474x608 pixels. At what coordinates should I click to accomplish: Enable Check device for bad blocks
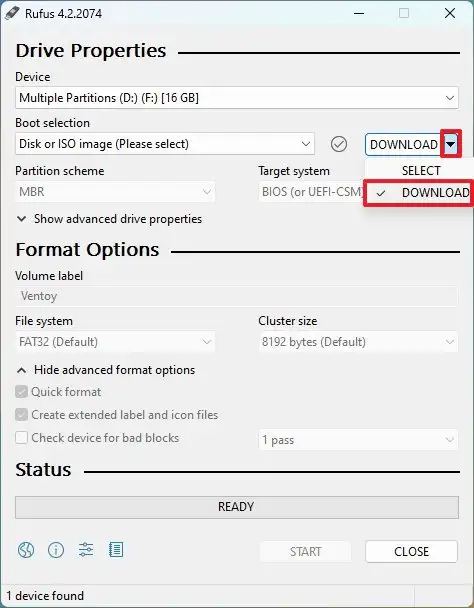click(x=21, y=438)
